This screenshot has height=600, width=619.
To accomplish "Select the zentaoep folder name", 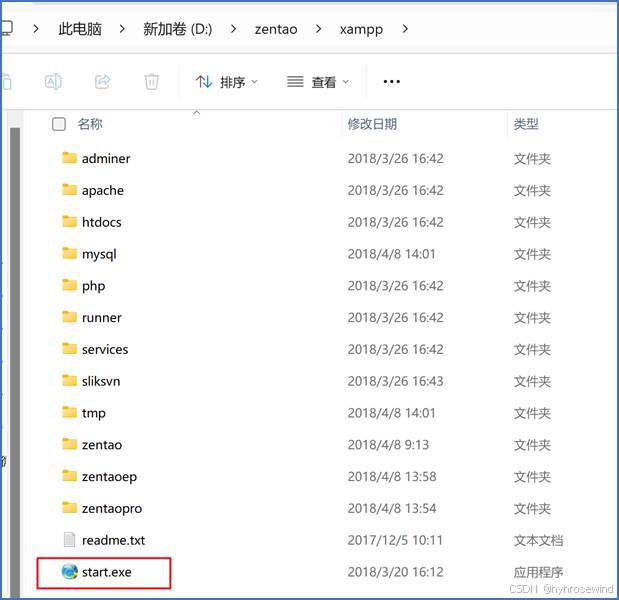I will coord(109,477).
